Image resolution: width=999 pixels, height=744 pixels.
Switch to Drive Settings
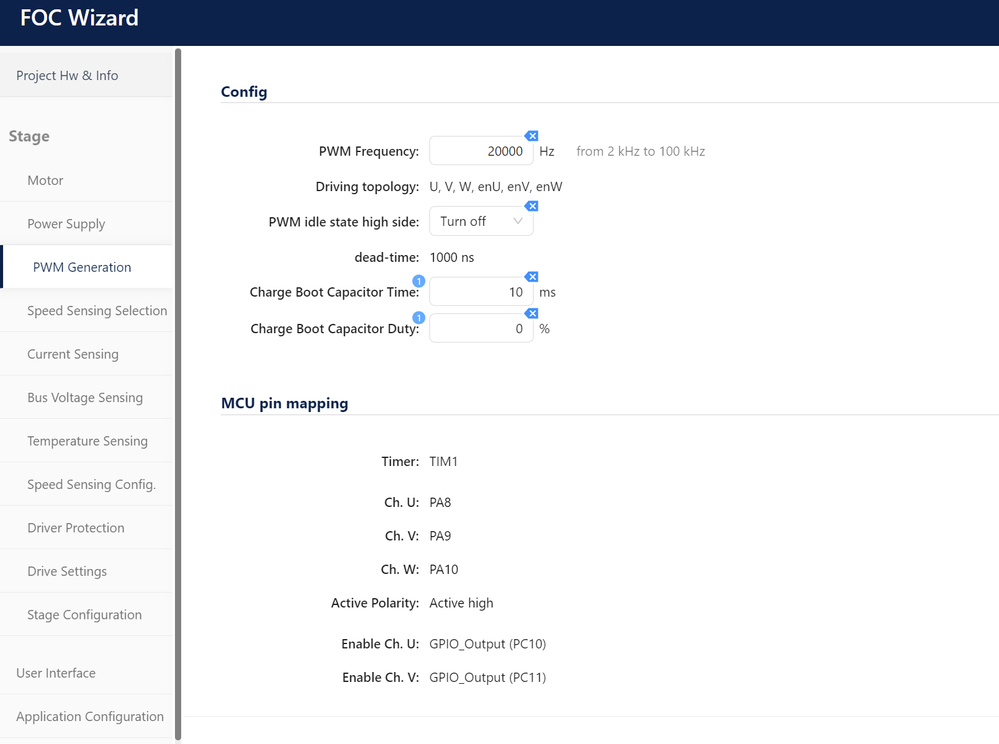point(67,572)
